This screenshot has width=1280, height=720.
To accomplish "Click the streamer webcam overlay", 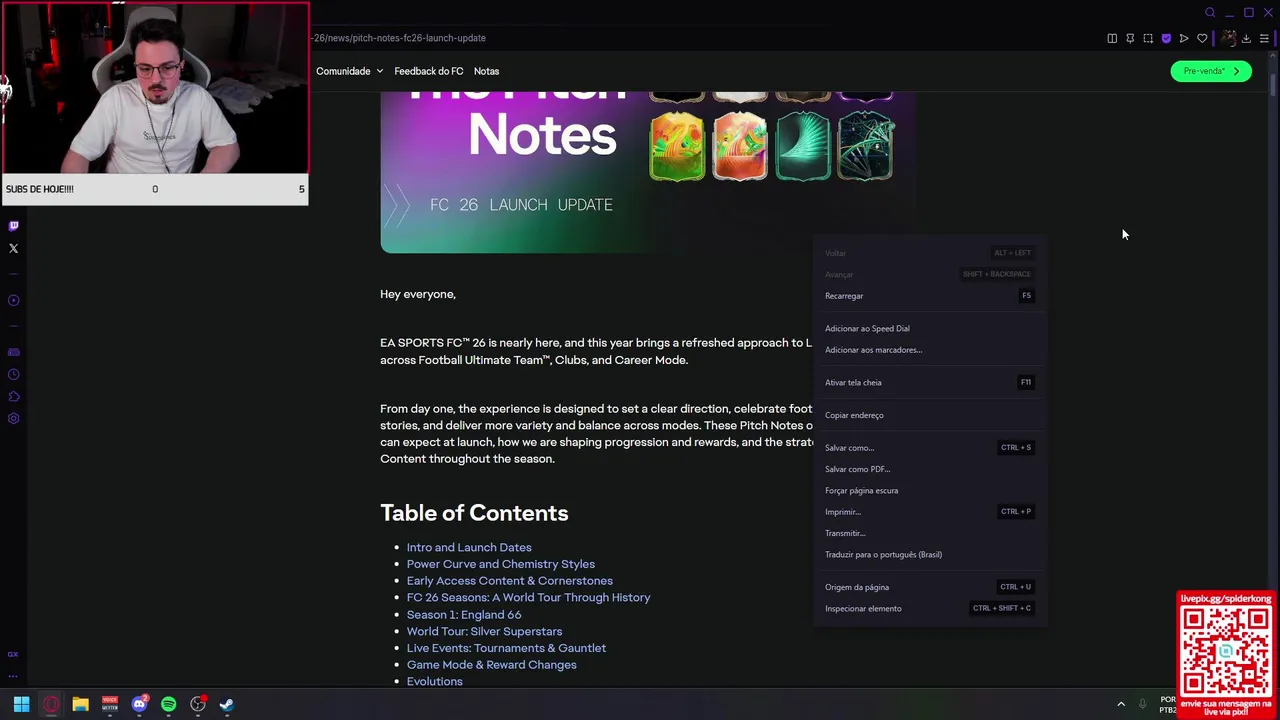I will (x=155, y=88).
